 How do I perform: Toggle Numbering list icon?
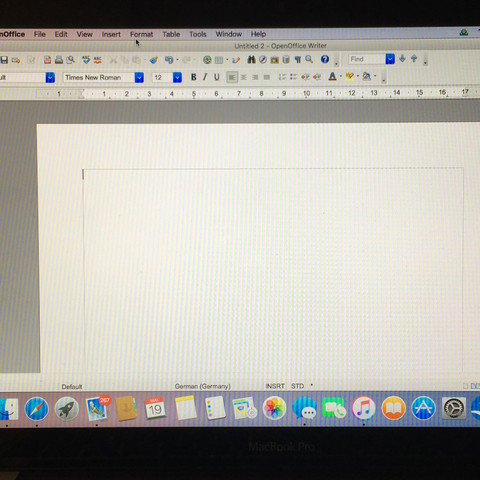(282, 77)
